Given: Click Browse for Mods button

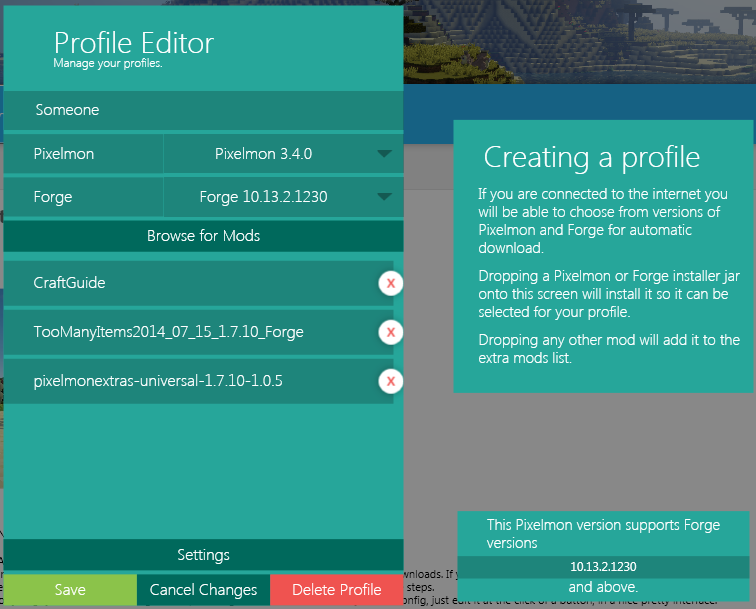Looking at the screenshot, I should [x=203, y=236].
